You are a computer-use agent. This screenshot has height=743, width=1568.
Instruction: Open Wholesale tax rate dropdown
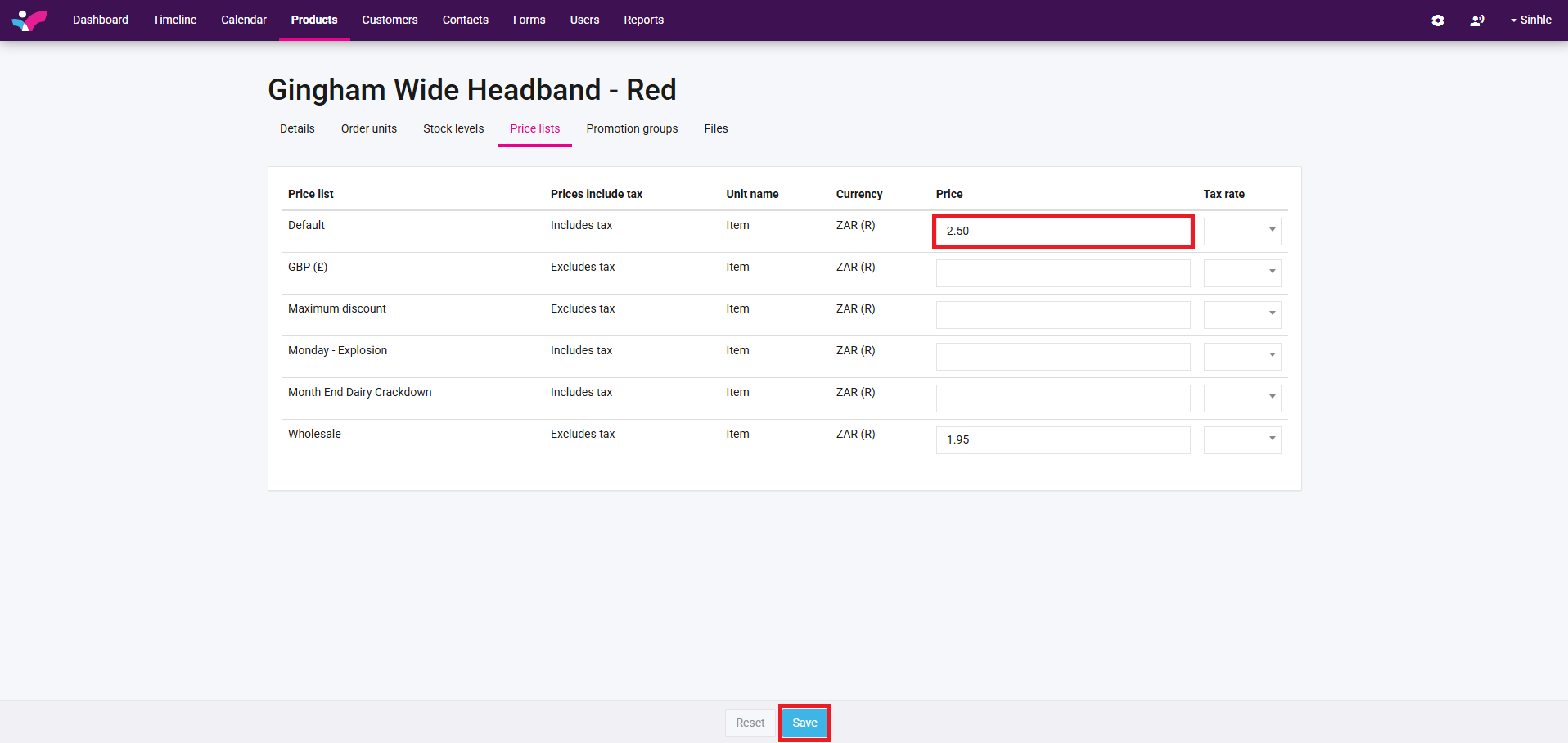pos(1241,439)
